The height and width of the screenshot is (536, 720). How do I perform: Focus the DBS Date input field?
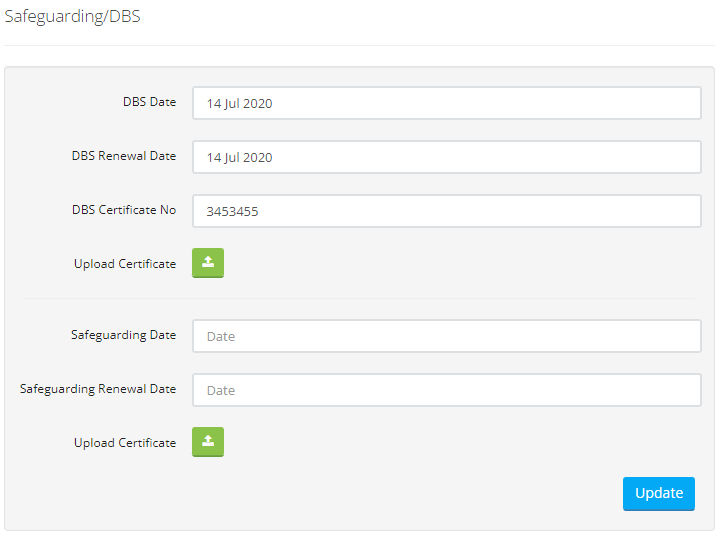(447, 103)
